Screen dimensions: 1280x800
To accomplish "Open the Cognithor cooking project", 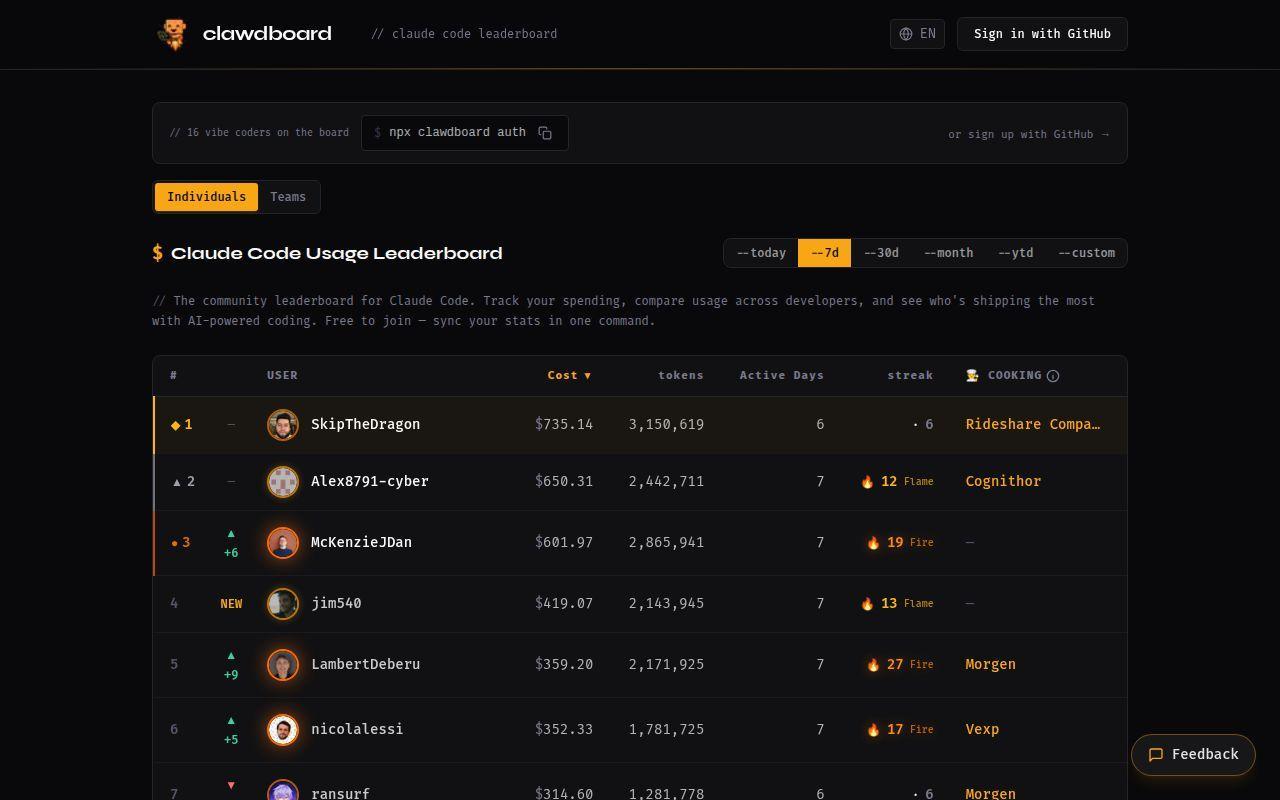I will [1003, 482].
